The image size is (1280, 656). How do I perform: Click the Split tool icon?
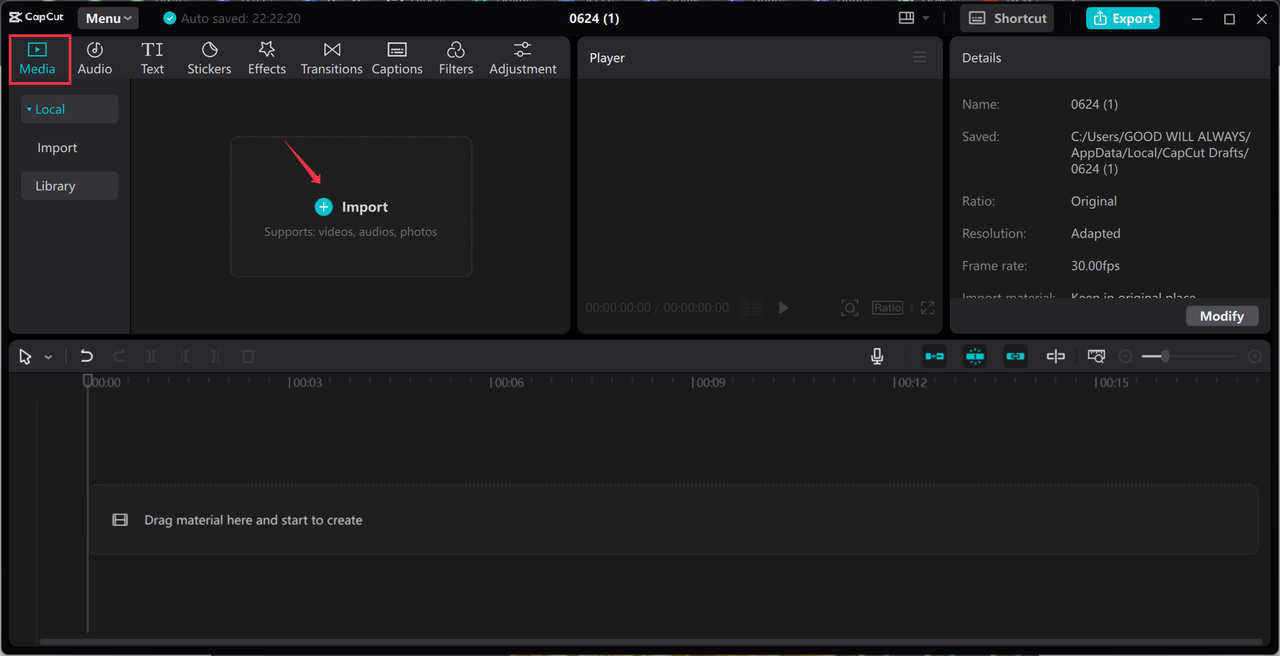[x=152, y=356]
